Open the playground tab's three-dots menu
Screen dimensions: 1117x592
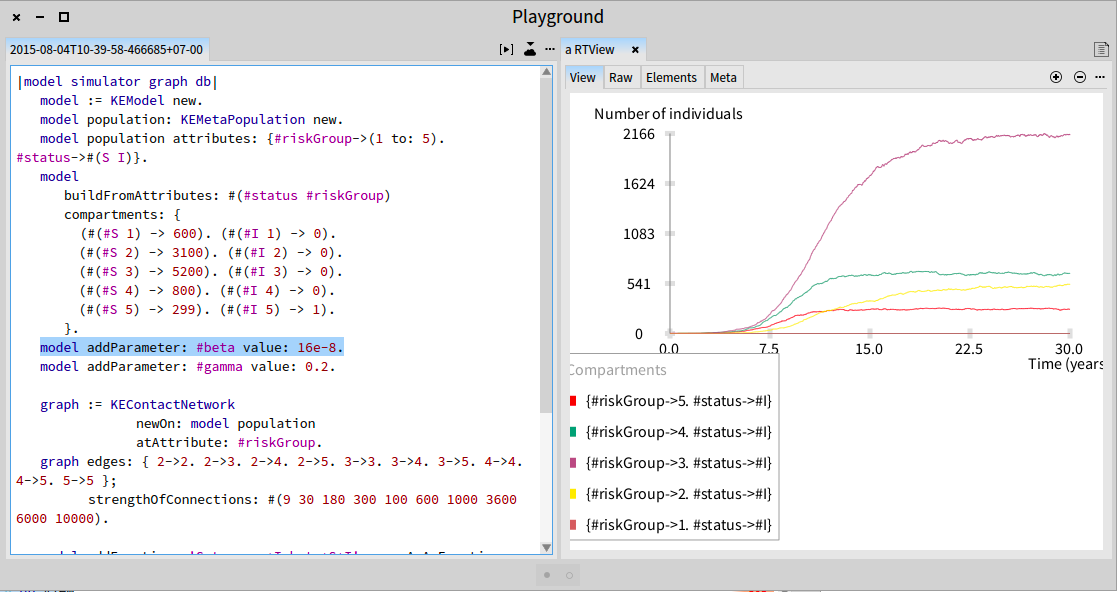coord(549,49)
